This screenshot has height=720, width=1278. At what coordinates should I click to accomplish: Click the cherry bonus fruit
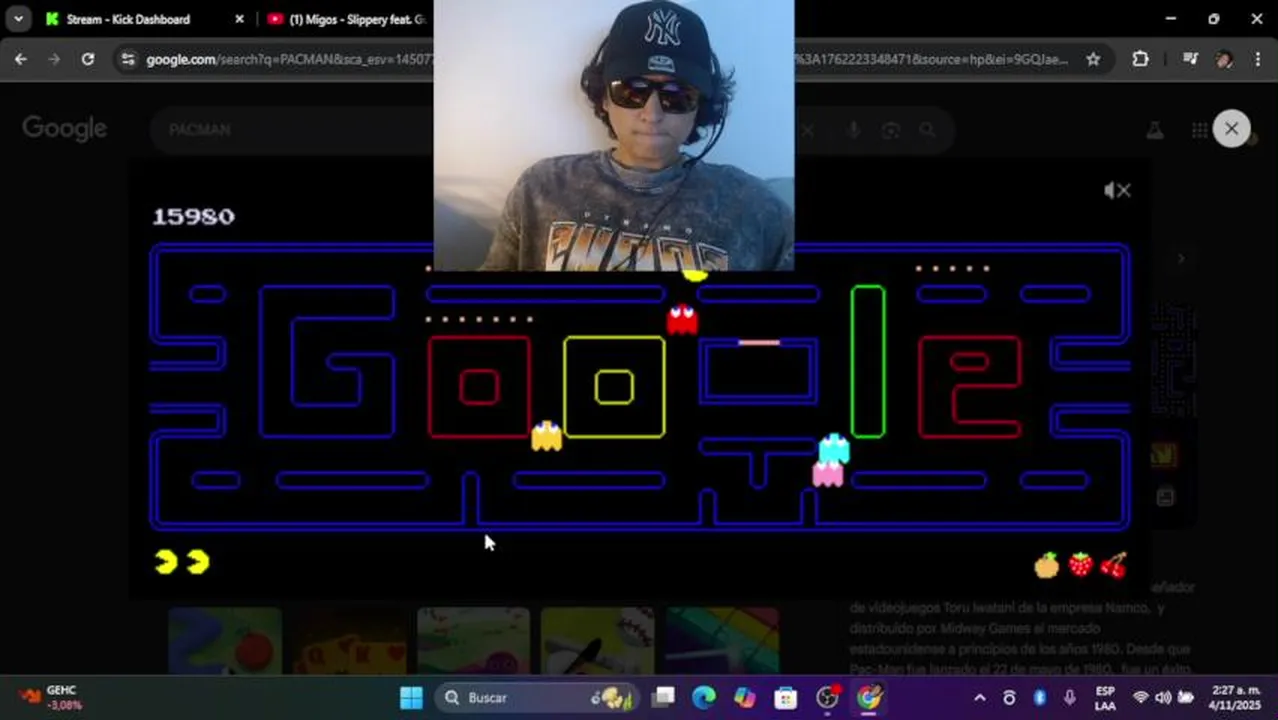click(x=1113, y=565)
